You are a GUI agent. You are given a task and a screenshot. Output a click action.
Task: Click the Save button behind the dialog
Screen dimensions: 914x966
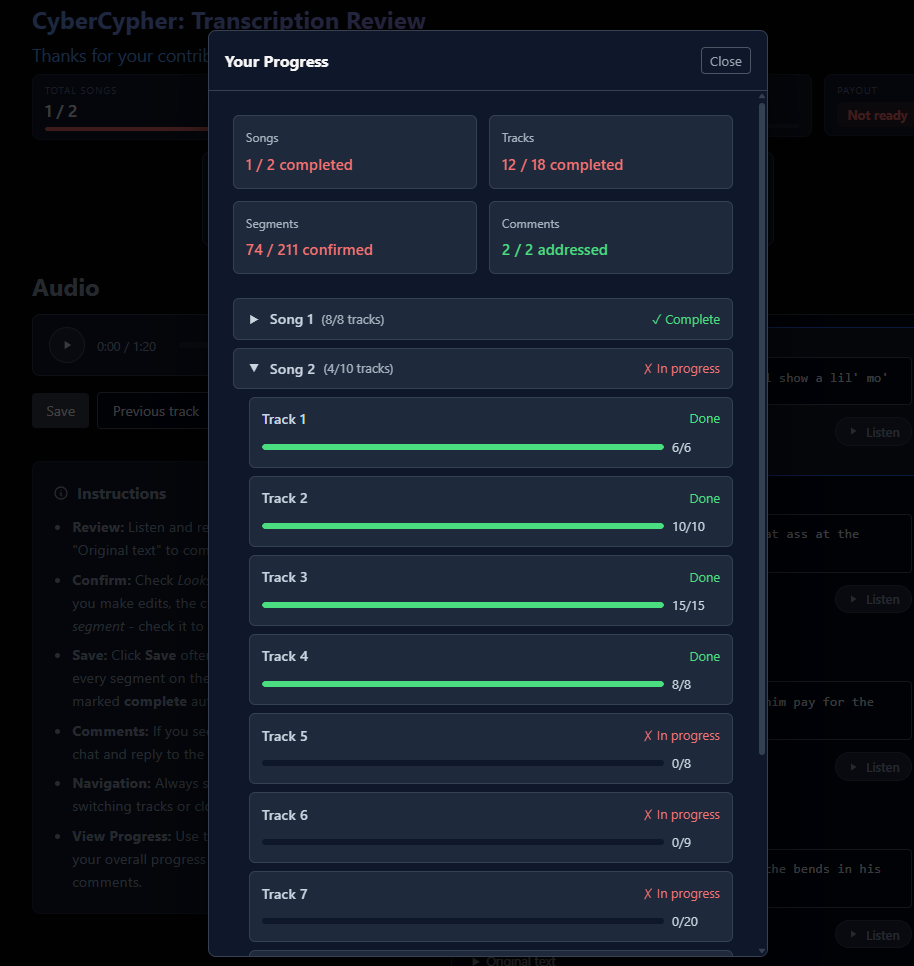[x=60, y=411]
